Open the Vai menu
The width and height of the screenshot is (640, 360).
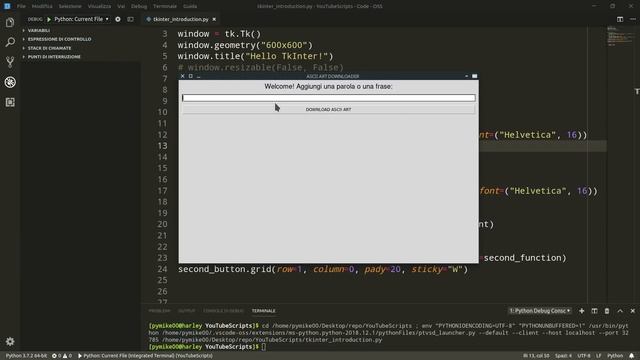[x=121, y=6]
